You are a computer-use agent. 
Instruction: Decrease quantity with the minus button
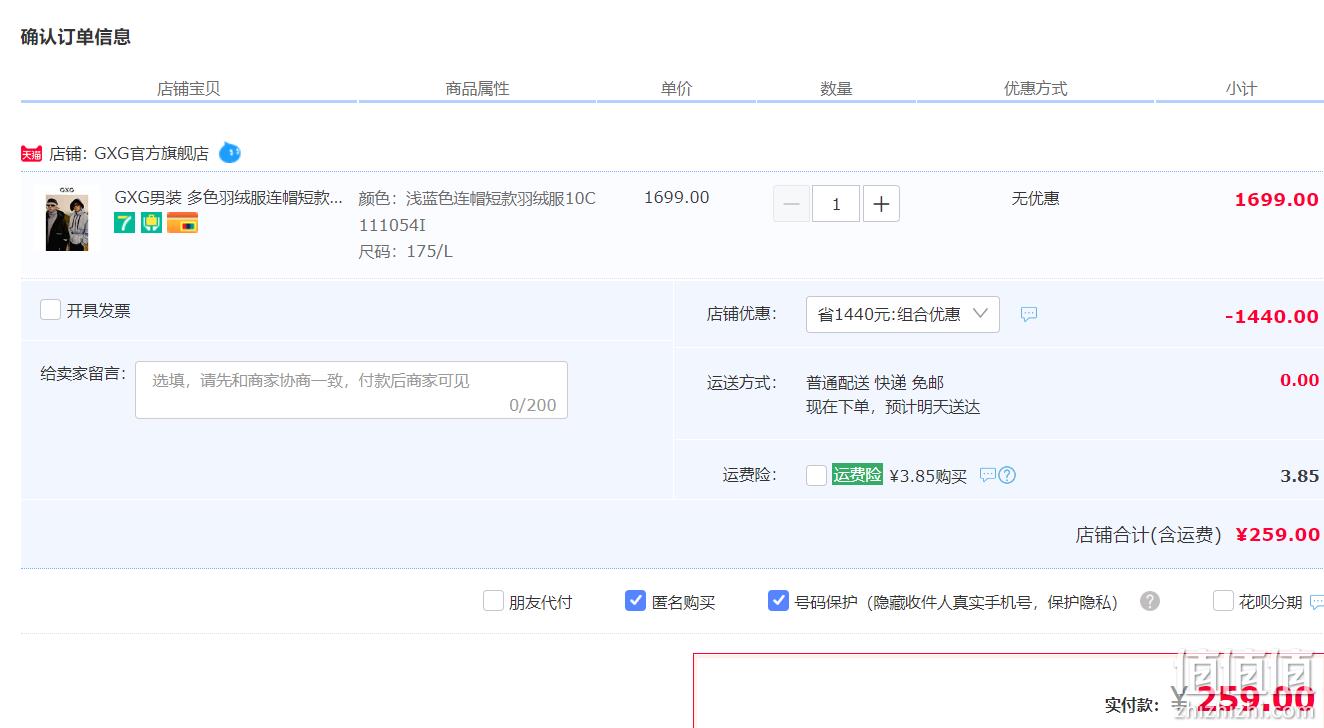791,204
